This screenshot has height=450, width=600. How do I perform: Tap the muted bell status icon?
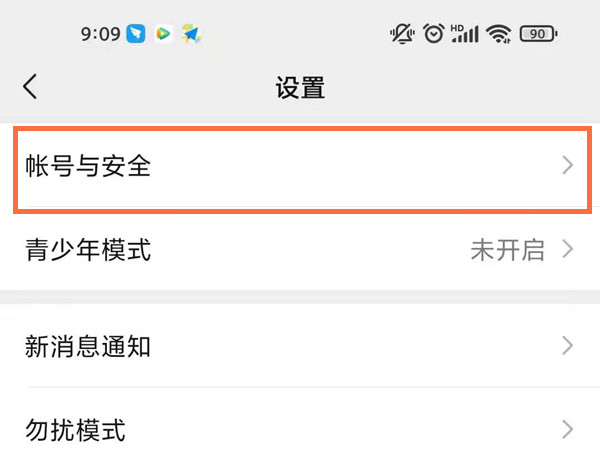click(402, 34)
